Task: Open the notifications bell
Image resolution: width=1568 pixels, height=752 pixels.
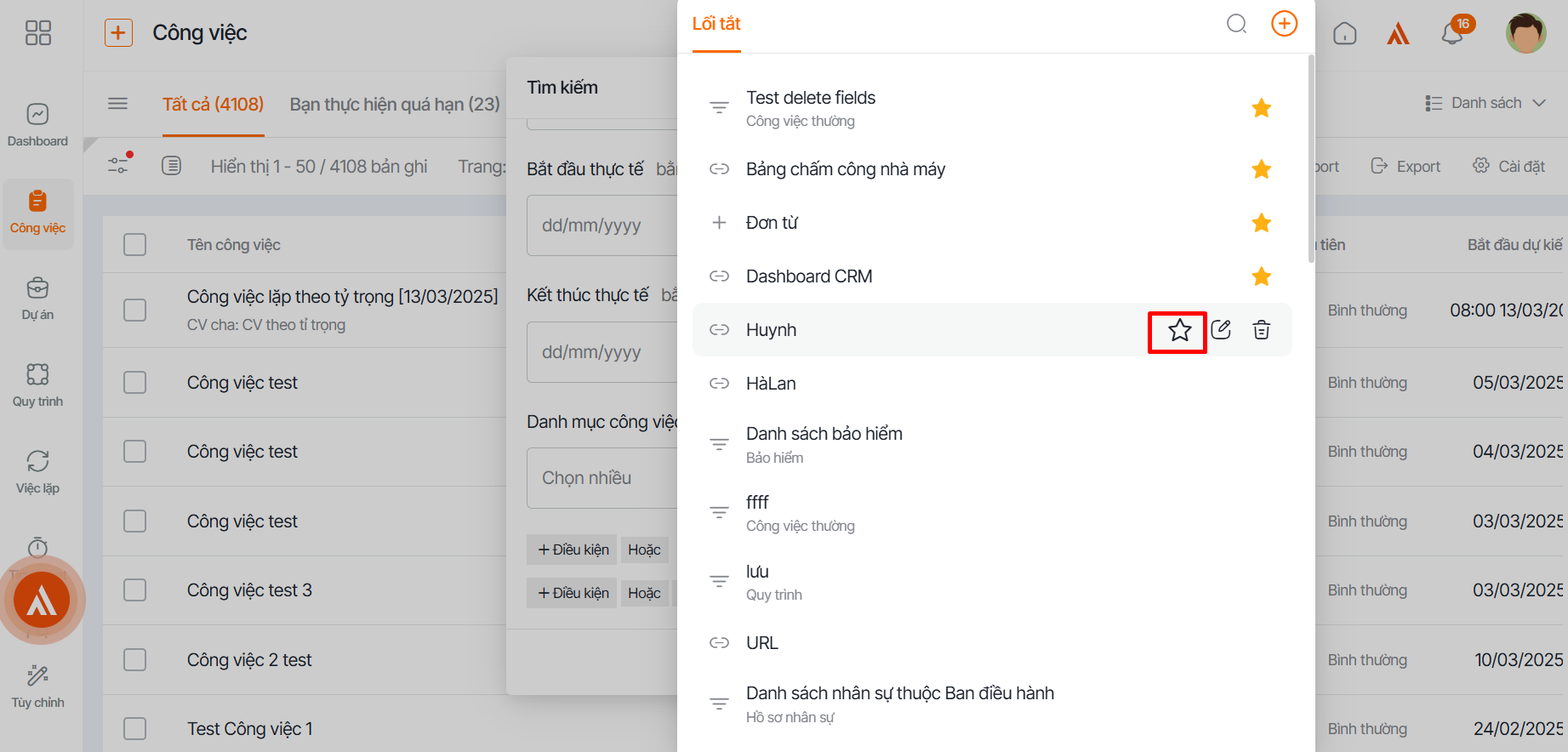Action: (x=1452, y=34)
